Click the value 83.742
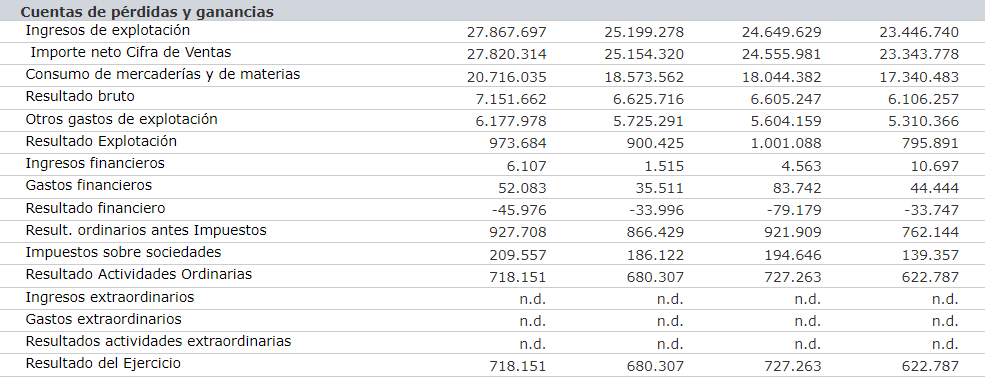This screenshot has height=378, width=985. (797, 188)
